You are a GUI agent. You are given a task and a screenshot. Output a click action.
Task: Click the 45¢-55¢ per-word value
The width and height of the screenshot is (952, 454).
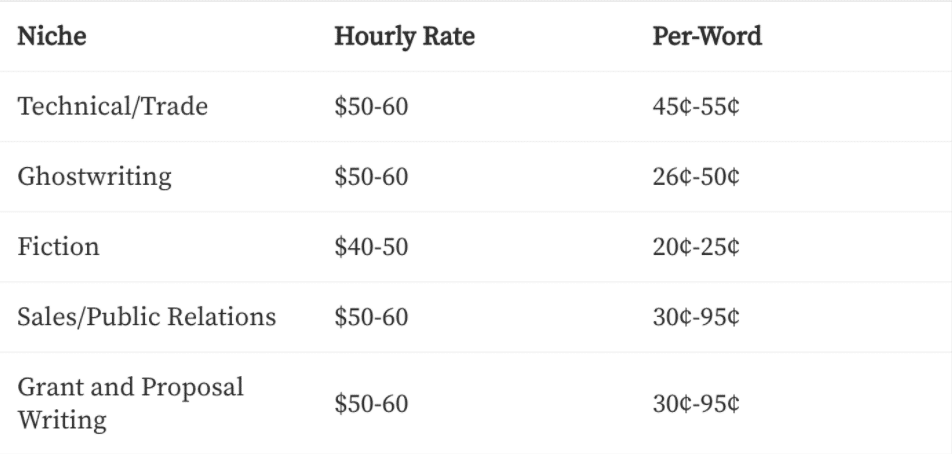point(696,107)
